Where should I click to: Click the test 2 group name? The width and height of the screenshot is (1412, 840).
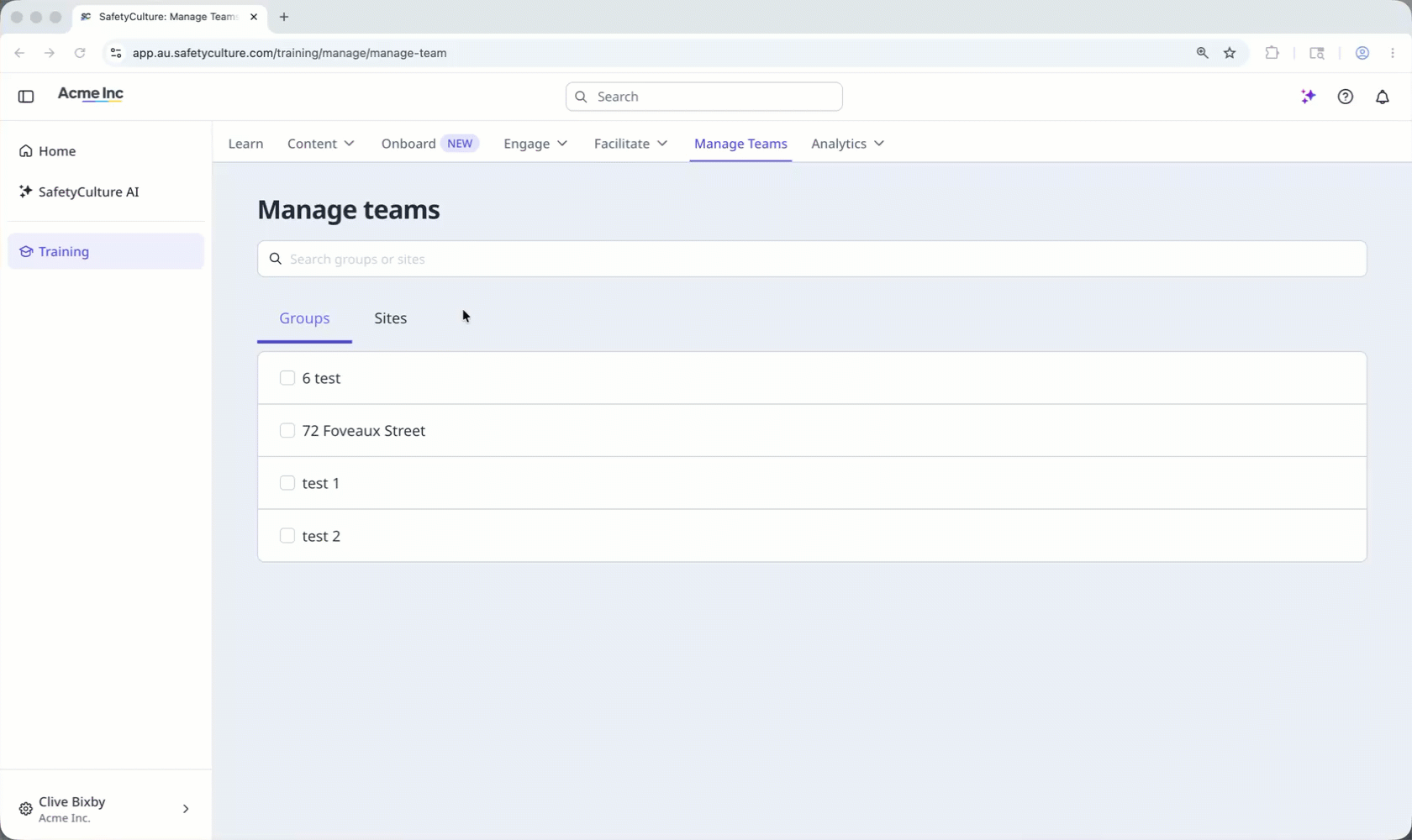coord(321,536)
